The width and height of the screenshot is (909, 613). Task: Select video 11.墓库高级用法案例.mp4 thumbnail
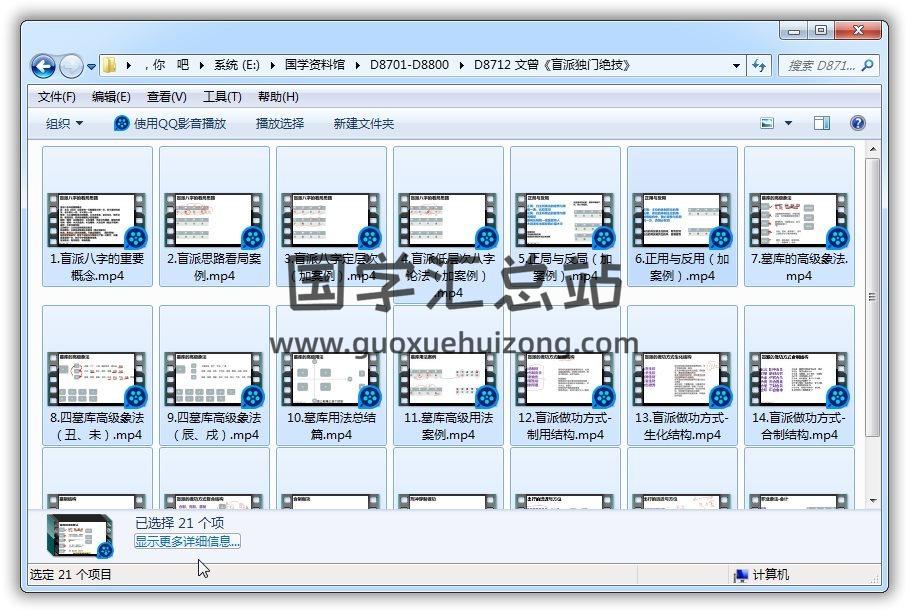click(x=448, y=379)
